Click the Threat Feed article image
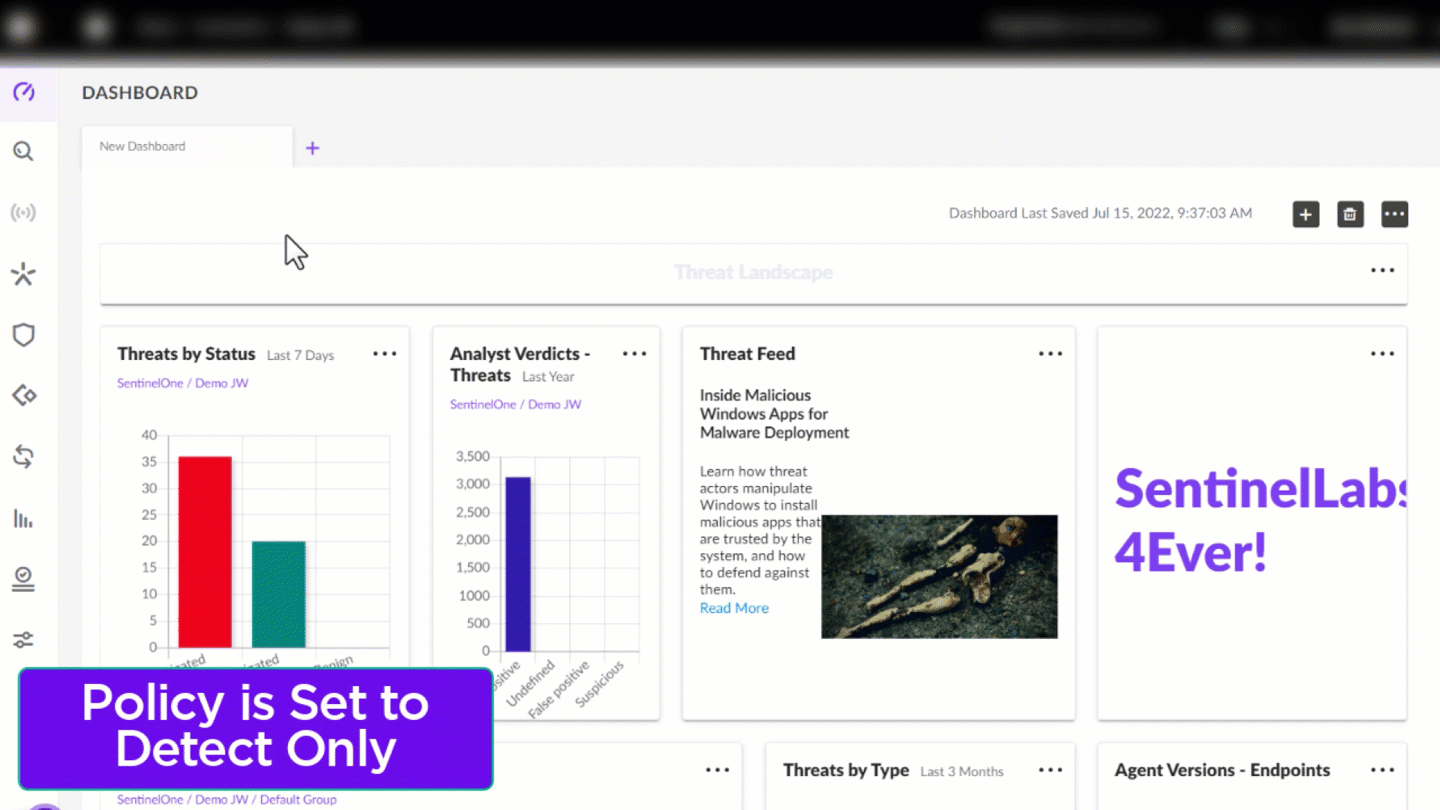Screen dimensions: 1440x810 [939, 577]
